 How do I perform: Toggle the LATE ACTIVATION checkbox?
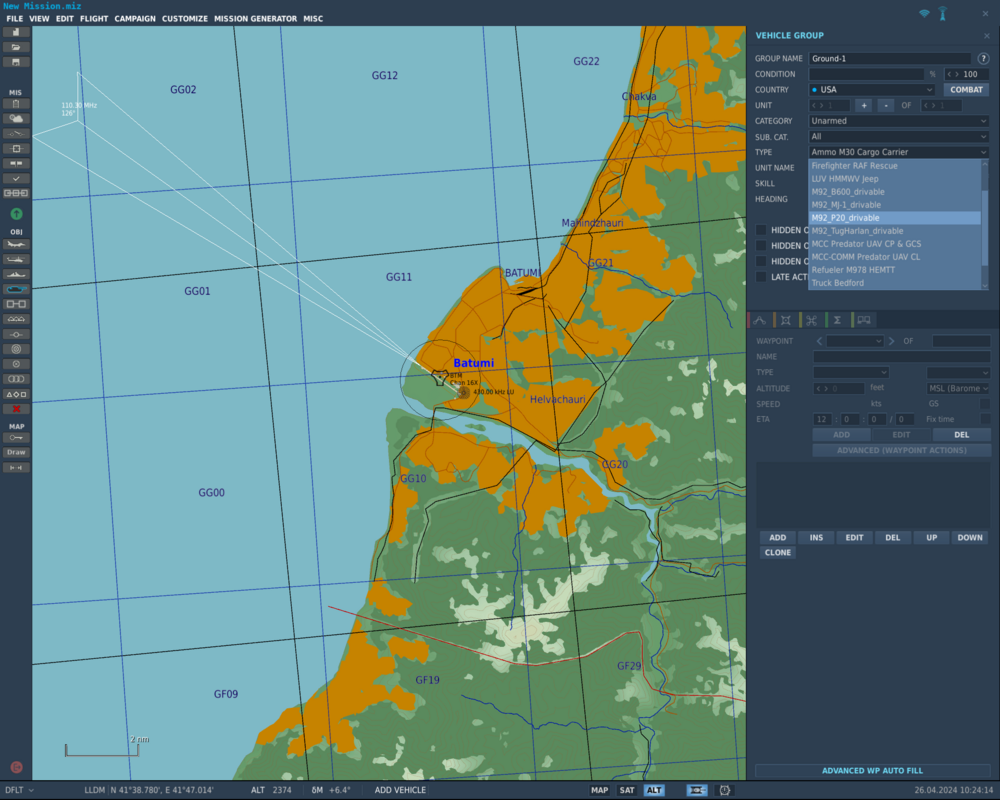pyautogui.click(x=761, y=277)
